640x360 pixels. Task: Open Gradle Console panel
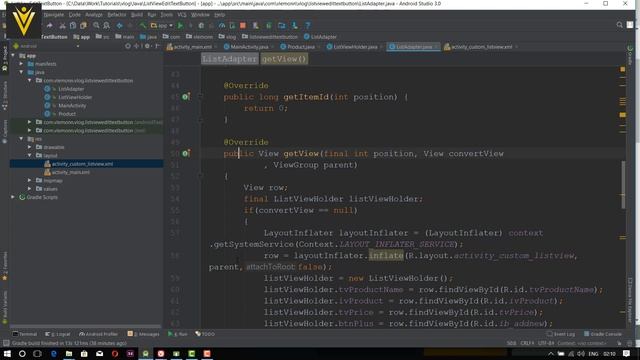[x=603, y=334]
